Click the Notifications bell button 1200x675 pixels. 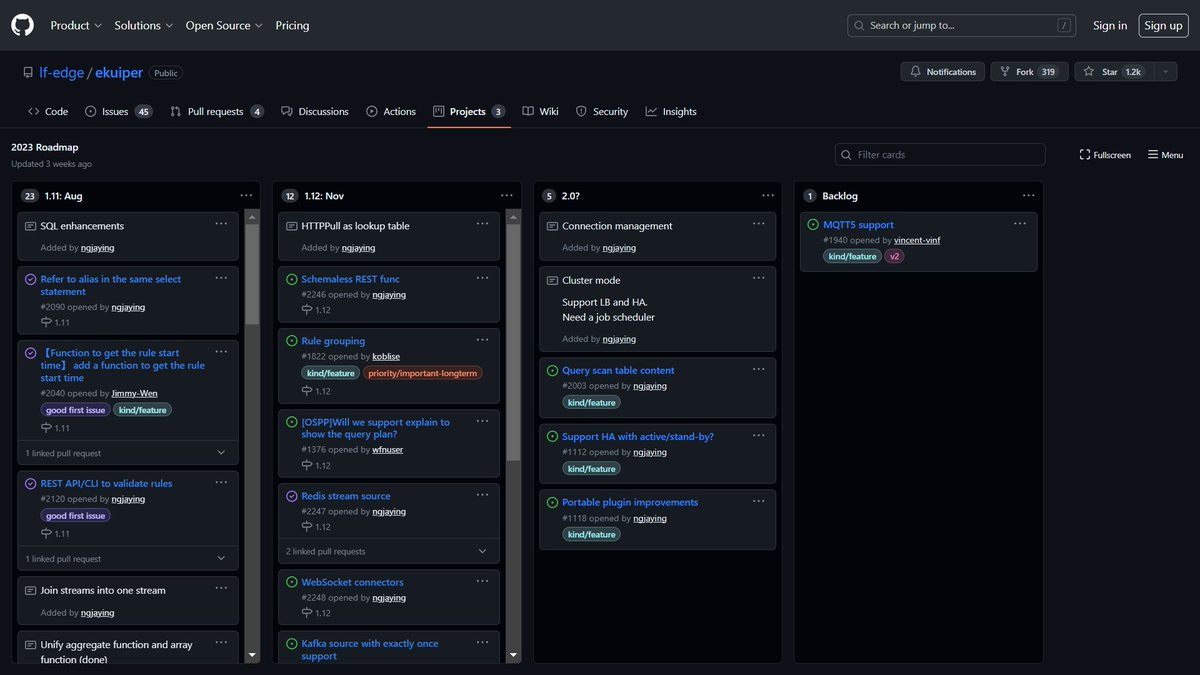click(942, 72)
